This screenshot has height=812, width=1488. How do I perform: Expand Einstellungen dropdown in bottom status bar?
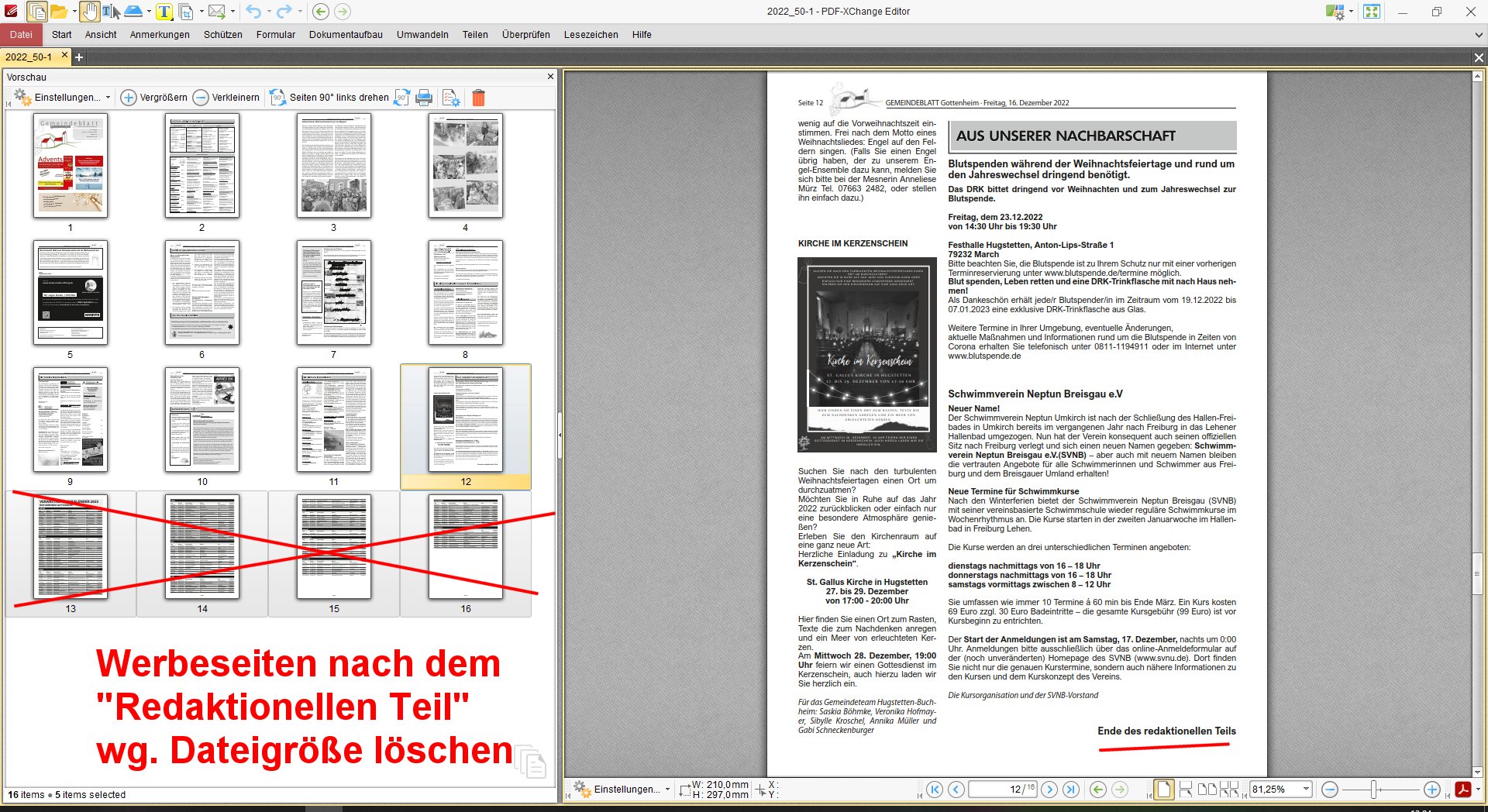(667, 790)
